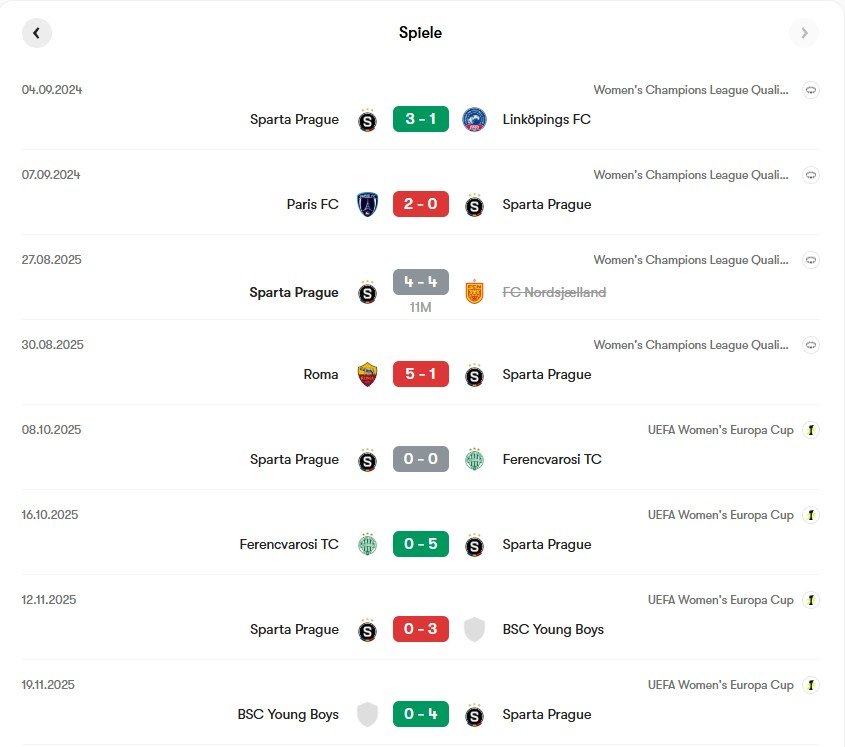This screenshot has width=845, height=747.
Task: Open the Roma team name link
Action: coord(321,375)
